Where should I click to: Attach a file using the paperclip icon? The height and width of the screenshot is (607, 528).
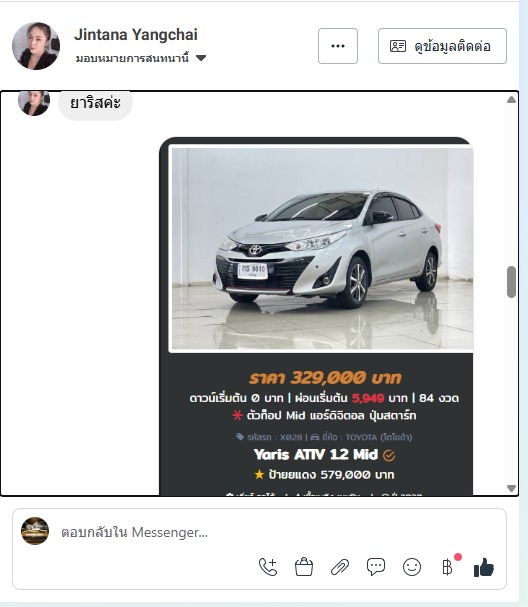[340, 567]
